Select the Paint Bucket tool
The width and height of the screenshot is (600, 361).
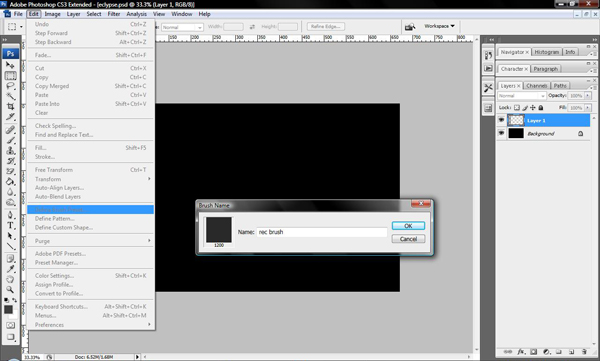(x=10, y=181)
